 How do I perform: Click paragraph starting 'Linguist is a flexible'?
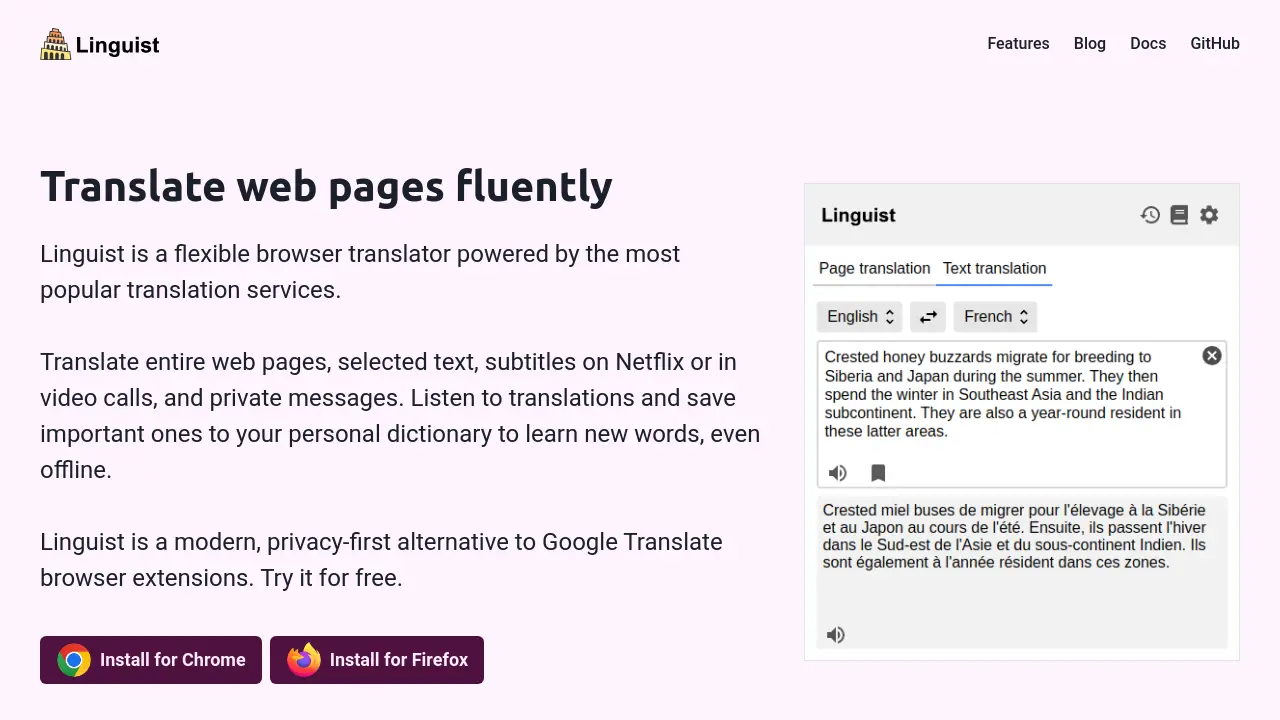click(x=360, y=272)
